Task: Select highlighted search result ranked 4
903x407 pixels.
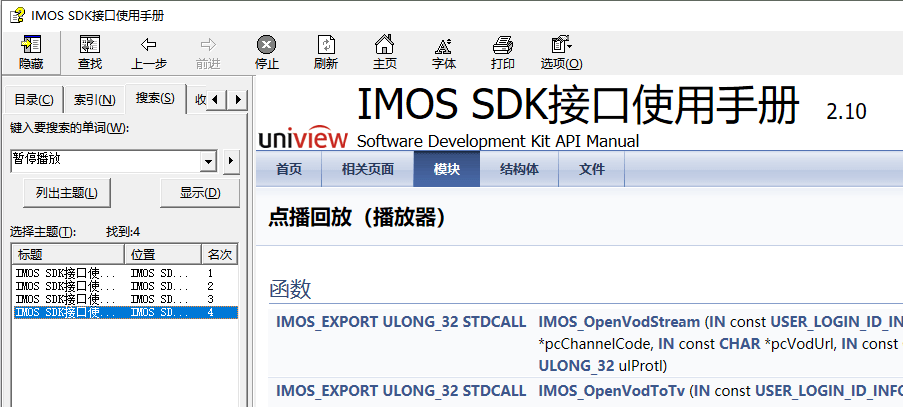Action: point(125,313)
